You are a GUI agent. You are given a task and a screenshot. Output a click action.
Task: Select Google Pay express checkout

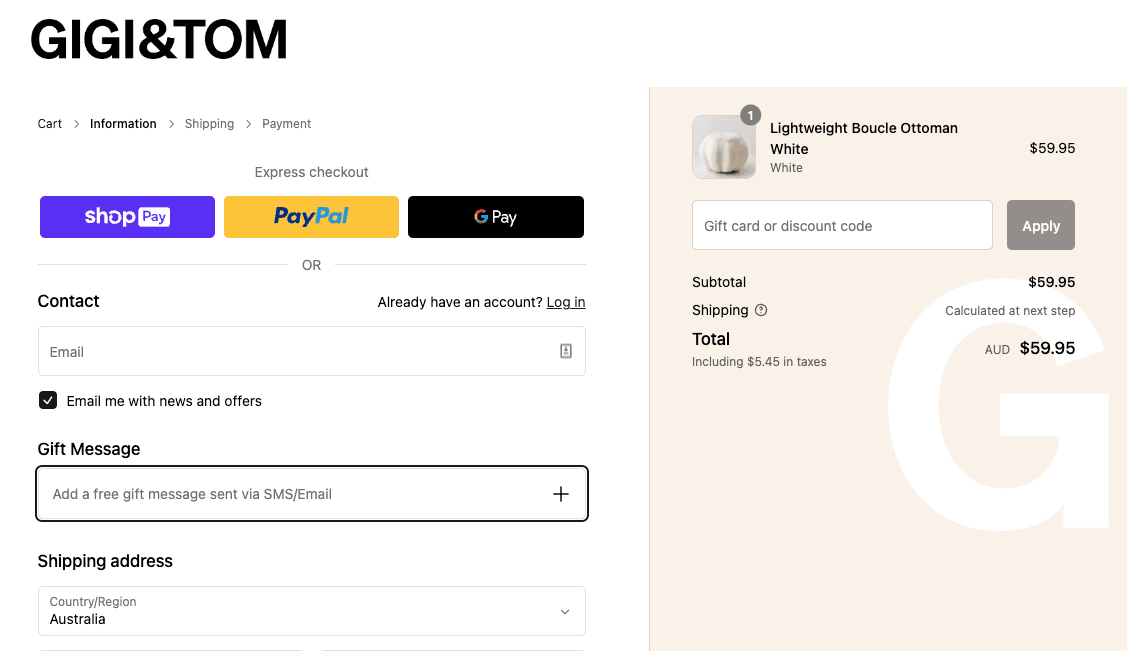(x=496, y=217)
